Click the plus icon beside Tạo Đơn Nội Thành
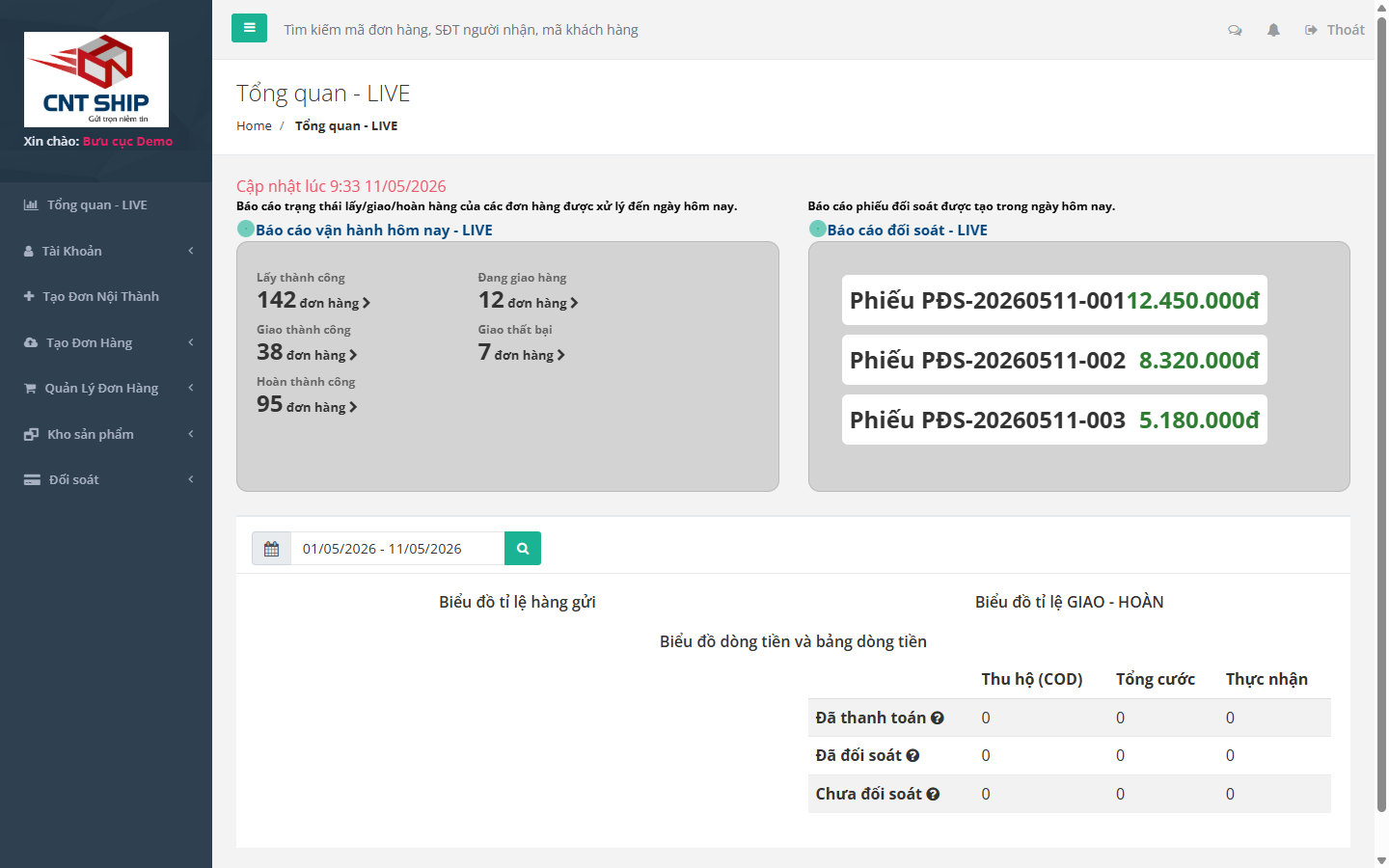The height and width of the screenshot is (868, 1389). (x=29, y=296)
